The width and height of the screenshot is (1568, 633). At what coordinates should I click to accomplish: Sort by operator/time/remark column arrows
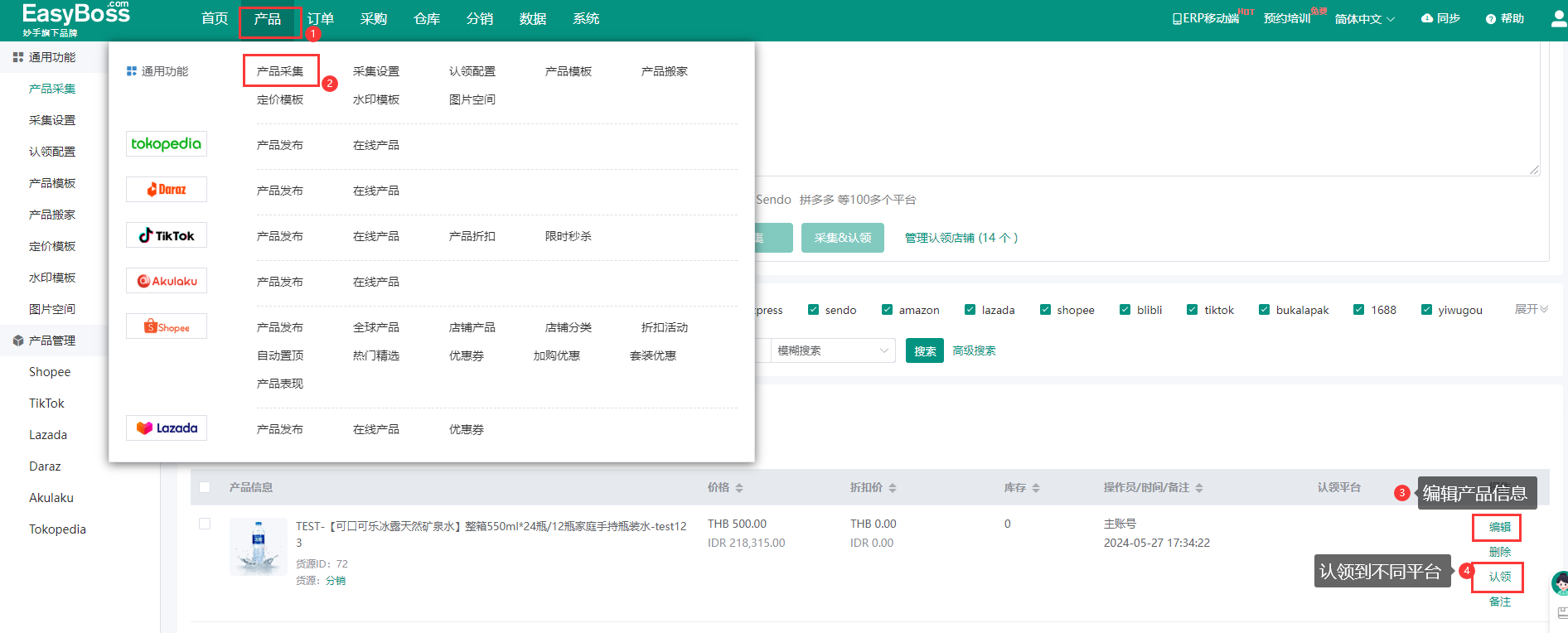1199,488
